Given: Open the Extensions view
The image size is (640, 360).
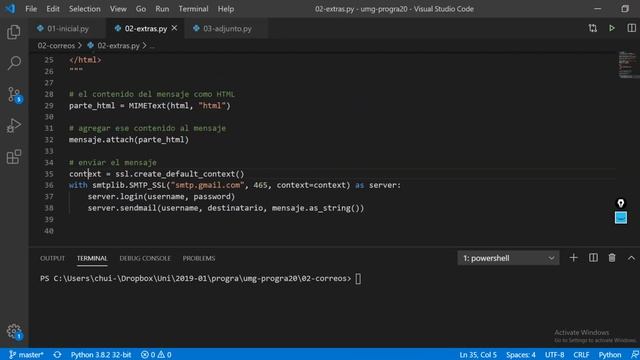Looking at the screenshot, I should pos(14,157).
